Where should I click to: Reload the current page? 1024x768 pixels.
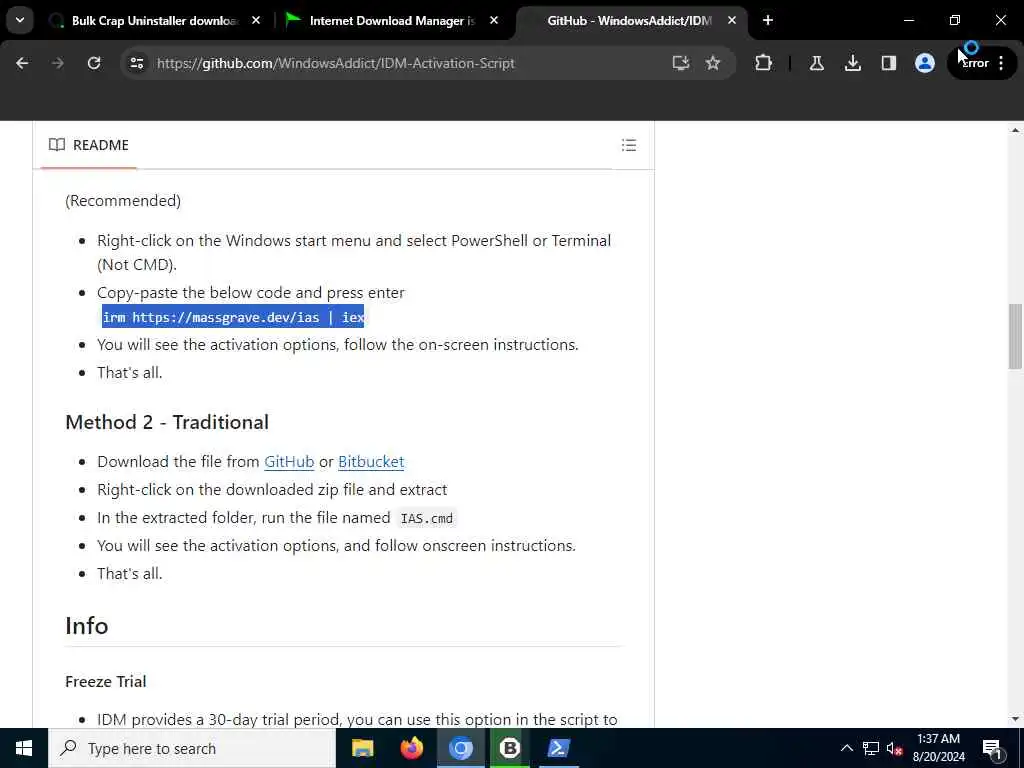coord(94,63)
